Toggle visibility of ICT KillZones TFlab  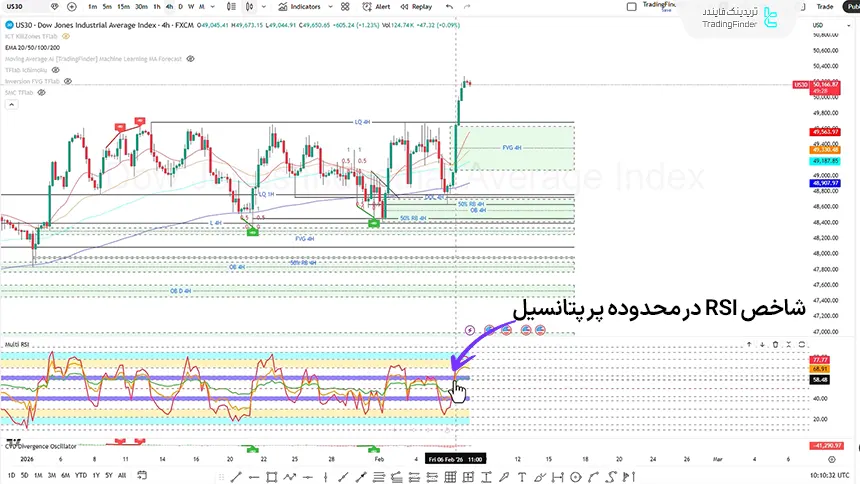(66, 36)
